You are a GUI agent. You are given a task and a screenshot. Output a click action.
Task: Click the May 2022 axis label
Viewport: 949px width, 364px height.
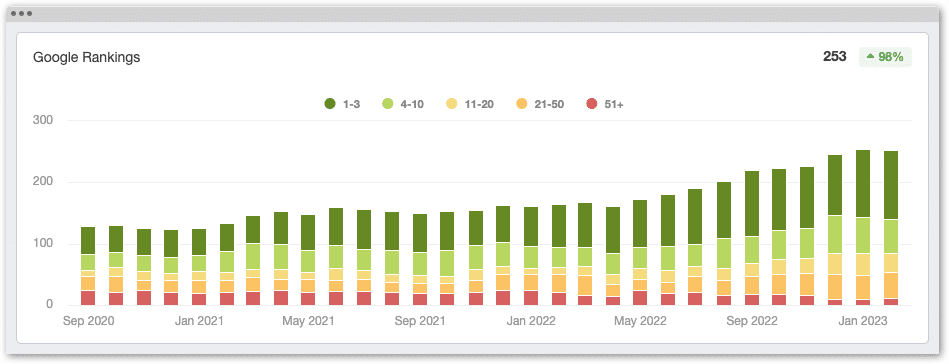coord(640,321)
